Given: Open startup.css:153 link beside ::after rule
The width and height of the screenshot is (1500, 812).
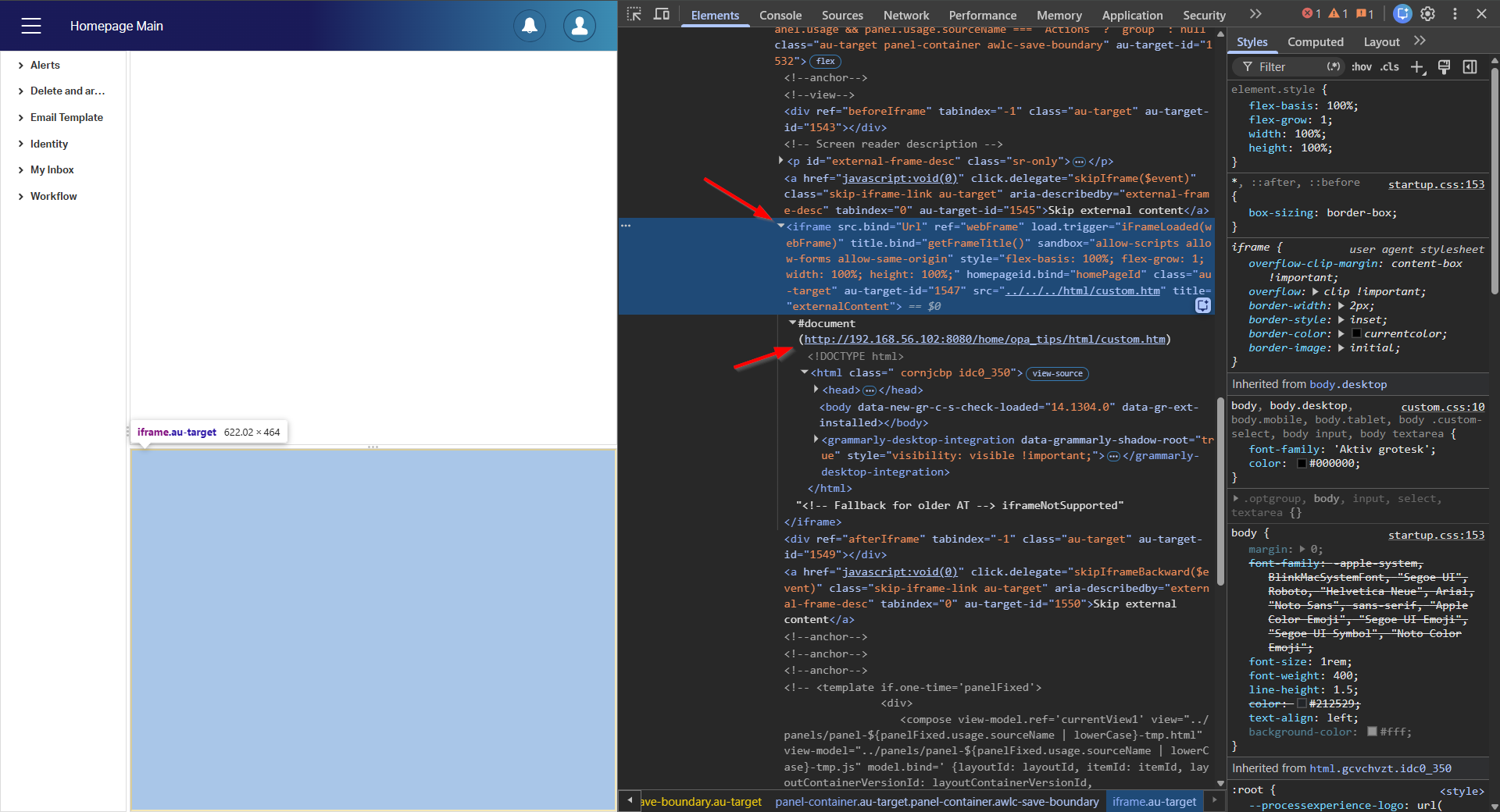Looking at the screenshot, I should 1436,184.
